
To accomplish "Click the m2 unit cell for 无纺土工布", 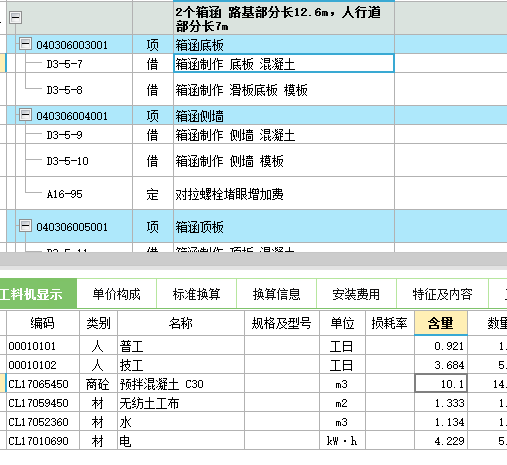I will (342, 403).
